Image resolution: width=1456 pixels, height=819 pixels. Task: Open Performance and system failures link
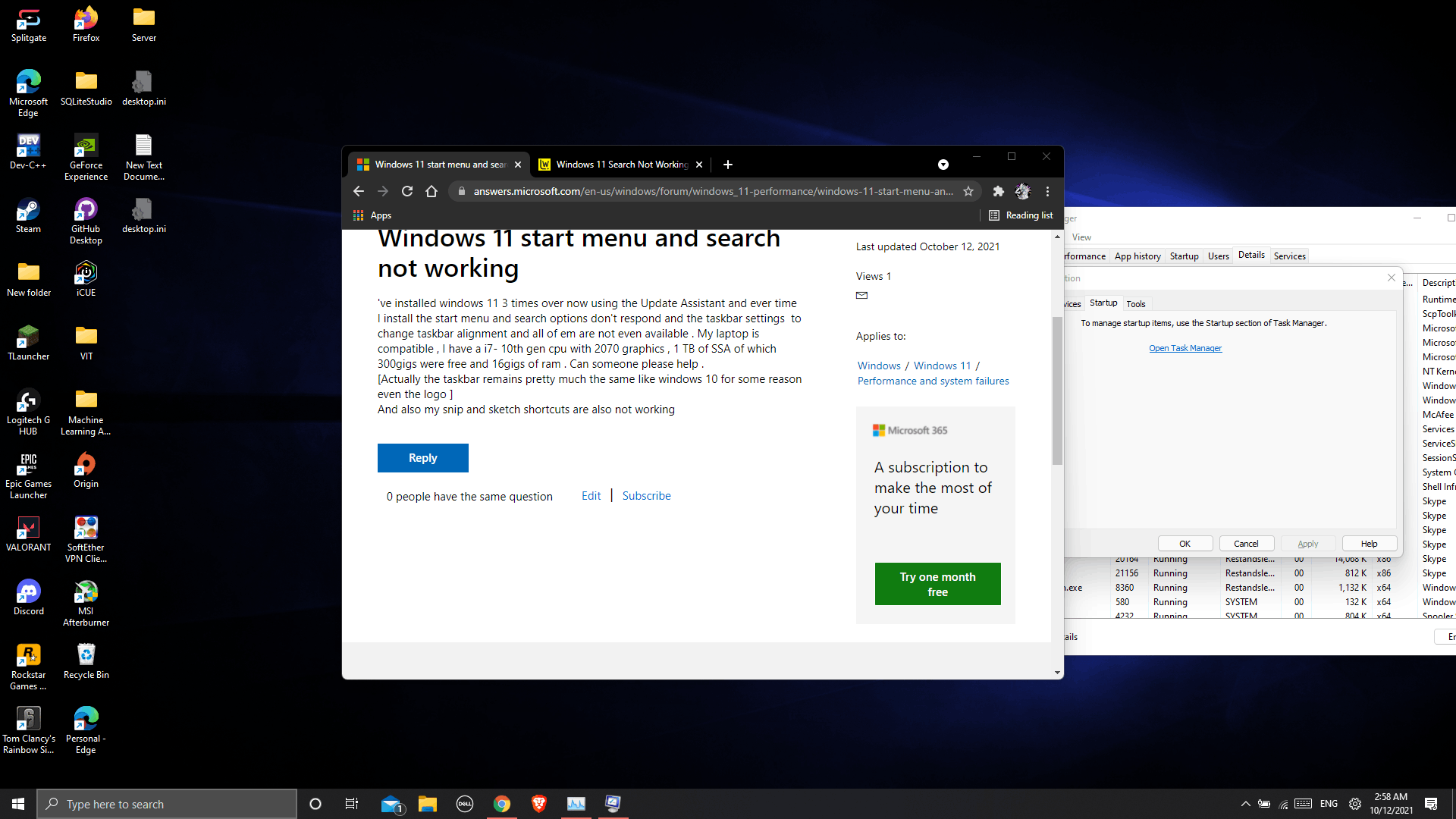click(933, 381)
